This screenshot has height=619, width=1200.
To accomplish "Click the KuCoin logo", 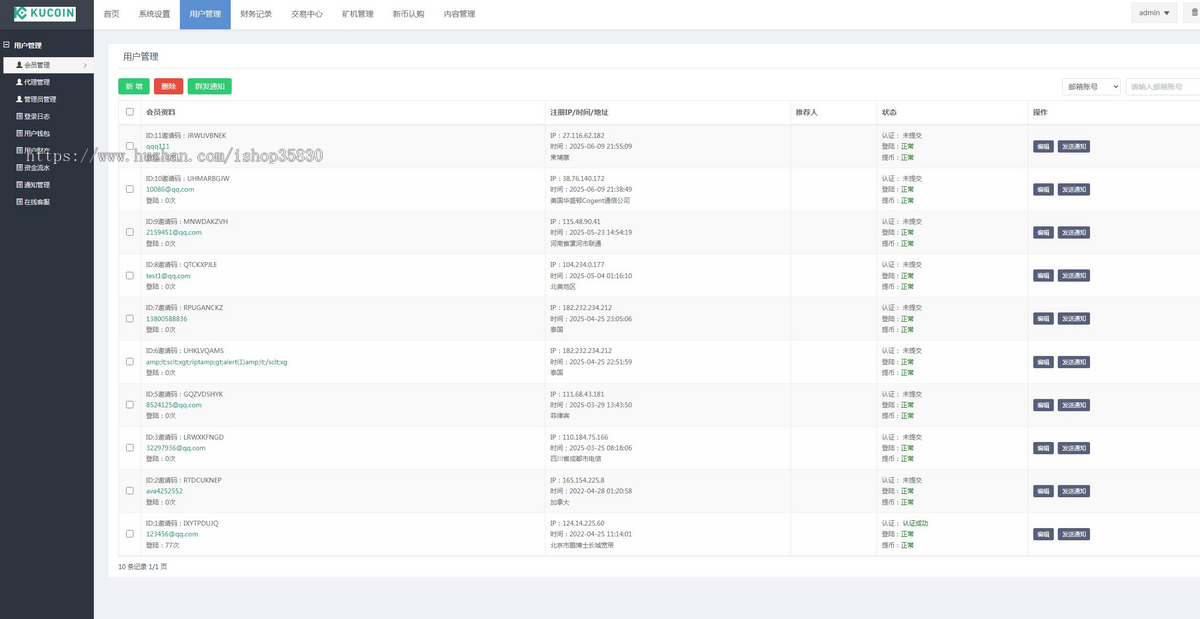I will pyautogui.click(x=47, y=14).
